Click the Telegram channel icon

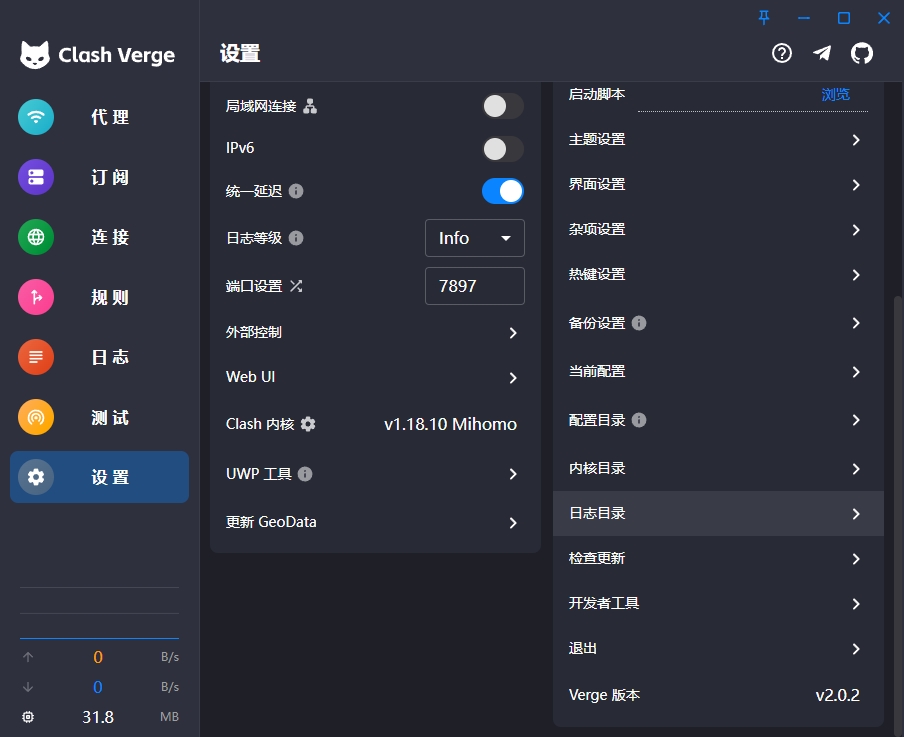coord(822,54)
